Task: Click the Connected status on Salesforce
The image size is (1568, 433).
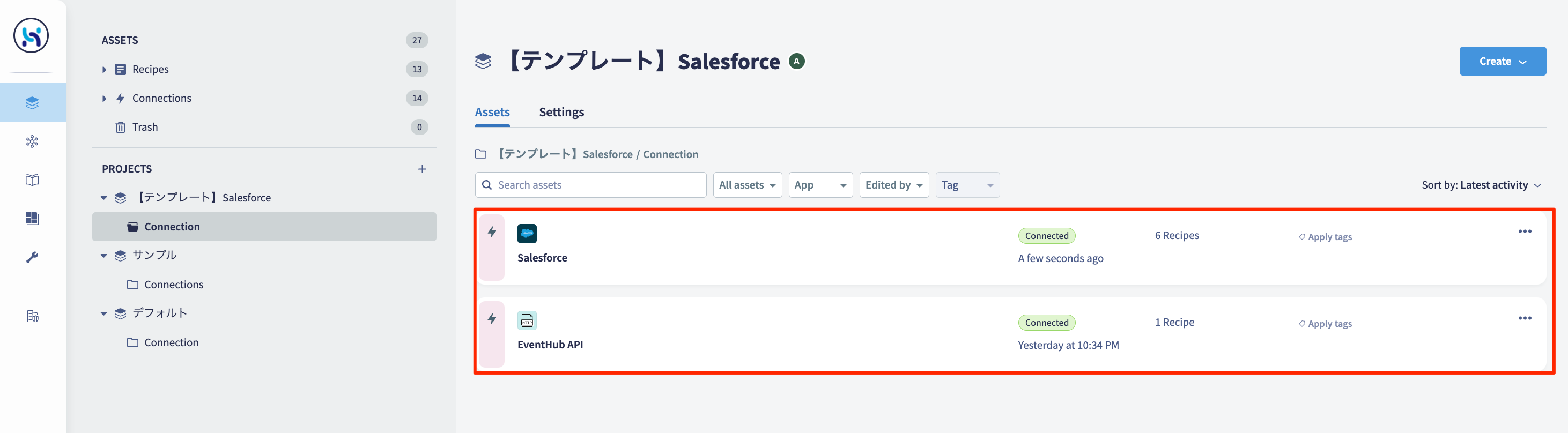Action: coord(1046,236)
